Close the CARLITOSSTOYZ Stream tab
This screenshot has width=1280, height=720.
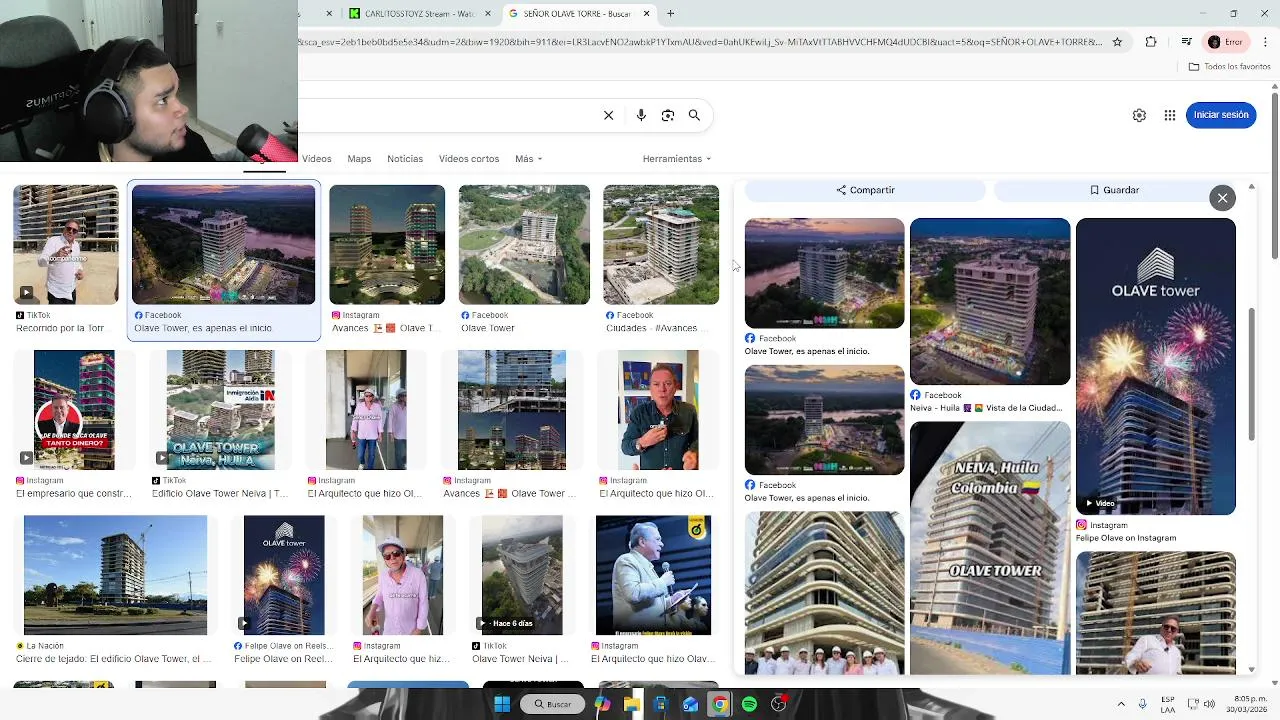pos(488,13)
